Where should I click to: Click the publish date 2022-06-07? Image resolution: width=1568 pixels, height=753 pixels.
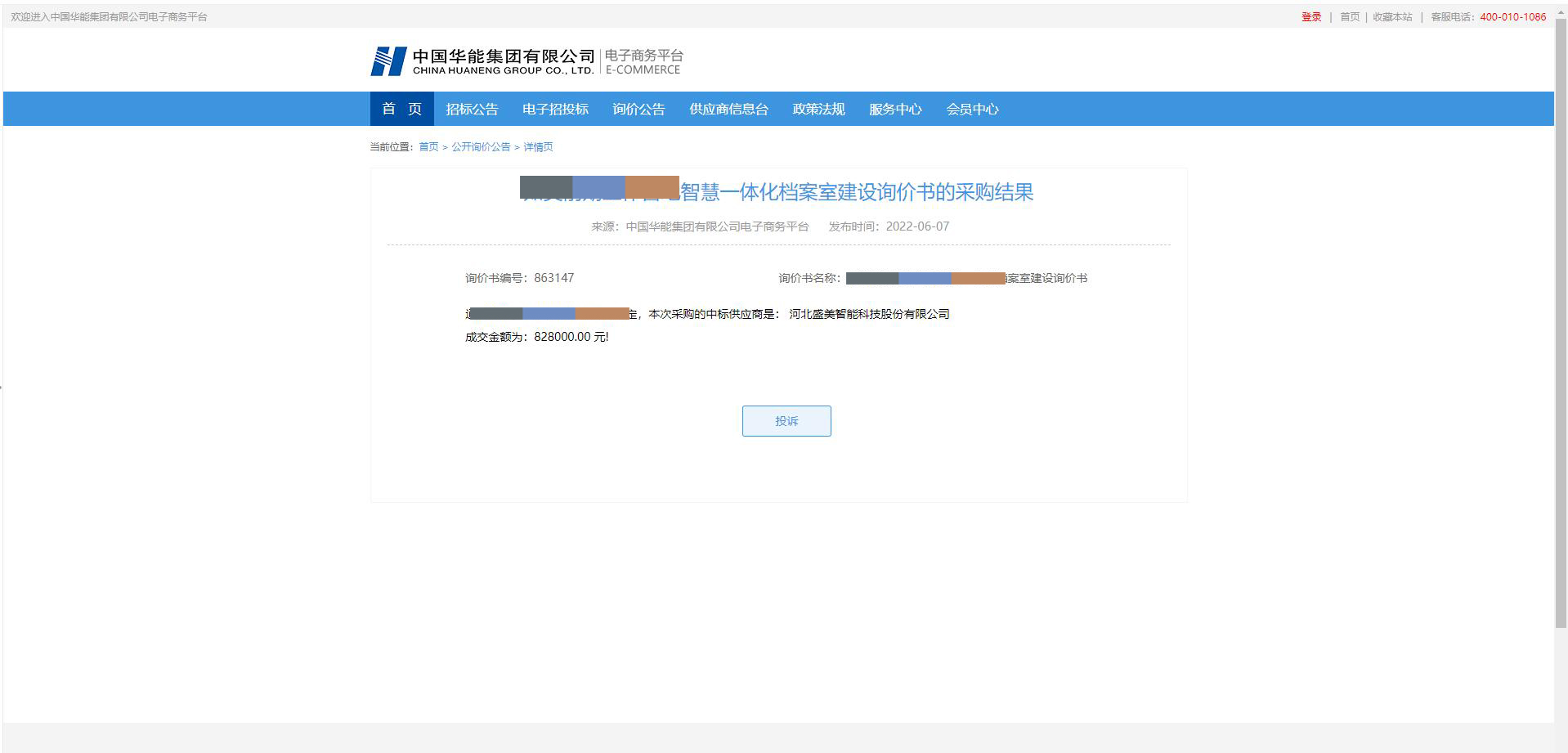tap(917, 226)
